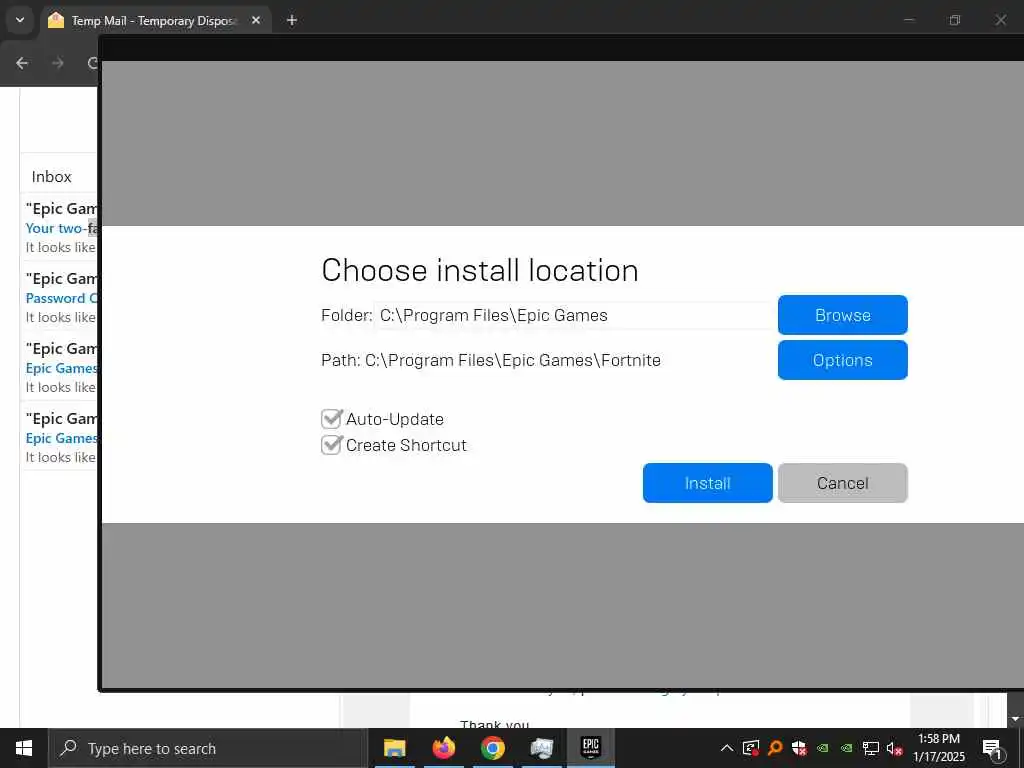Image resolution: width=1024 pixels, height=768 pixels.
Task: Cancel the Fortnite installation dialog
Action: coord(842,483)
